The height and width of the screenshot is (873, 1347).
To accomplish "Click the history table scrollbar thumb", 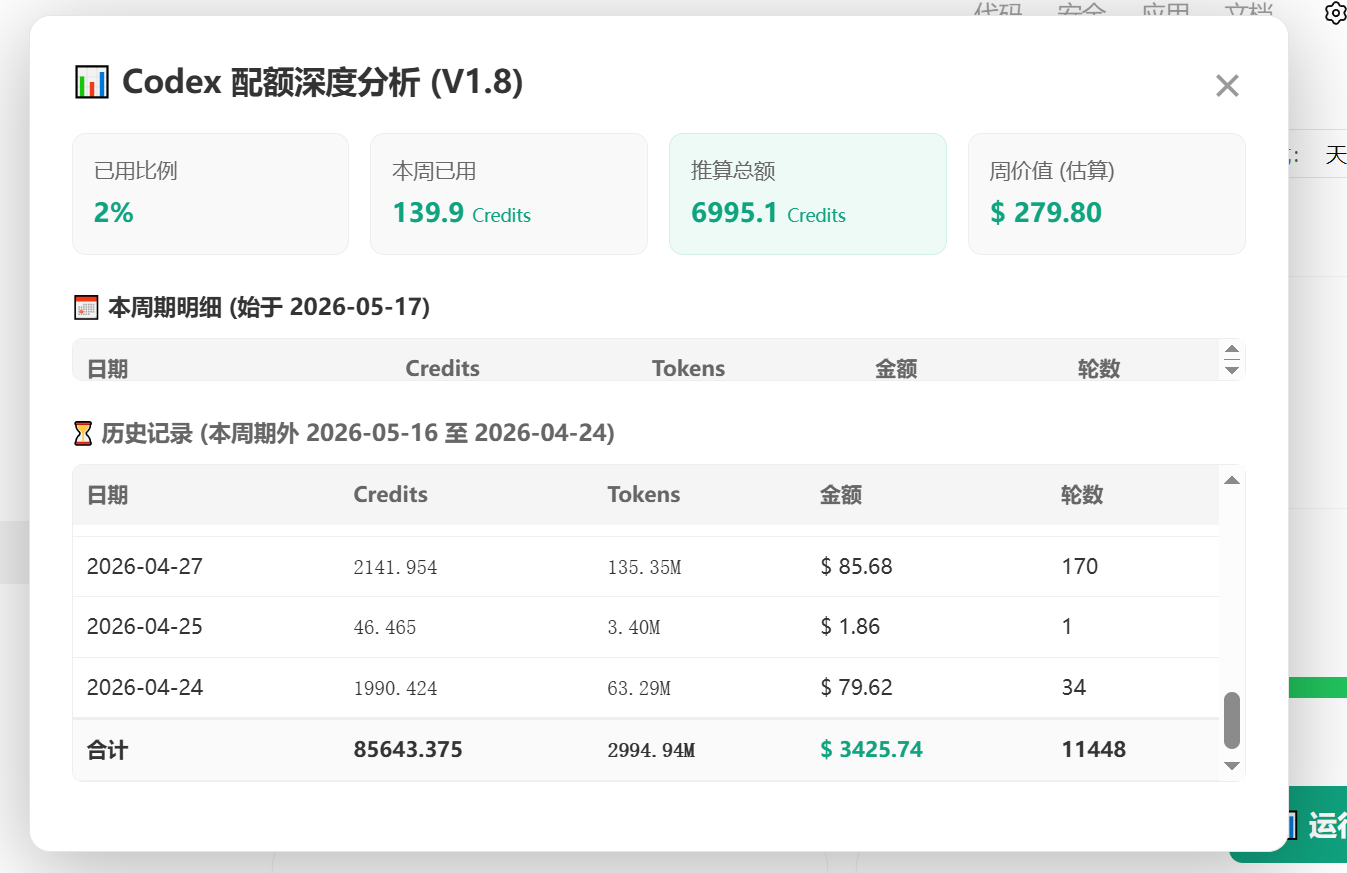I will pyautogui.click(x=1232, y=720).
